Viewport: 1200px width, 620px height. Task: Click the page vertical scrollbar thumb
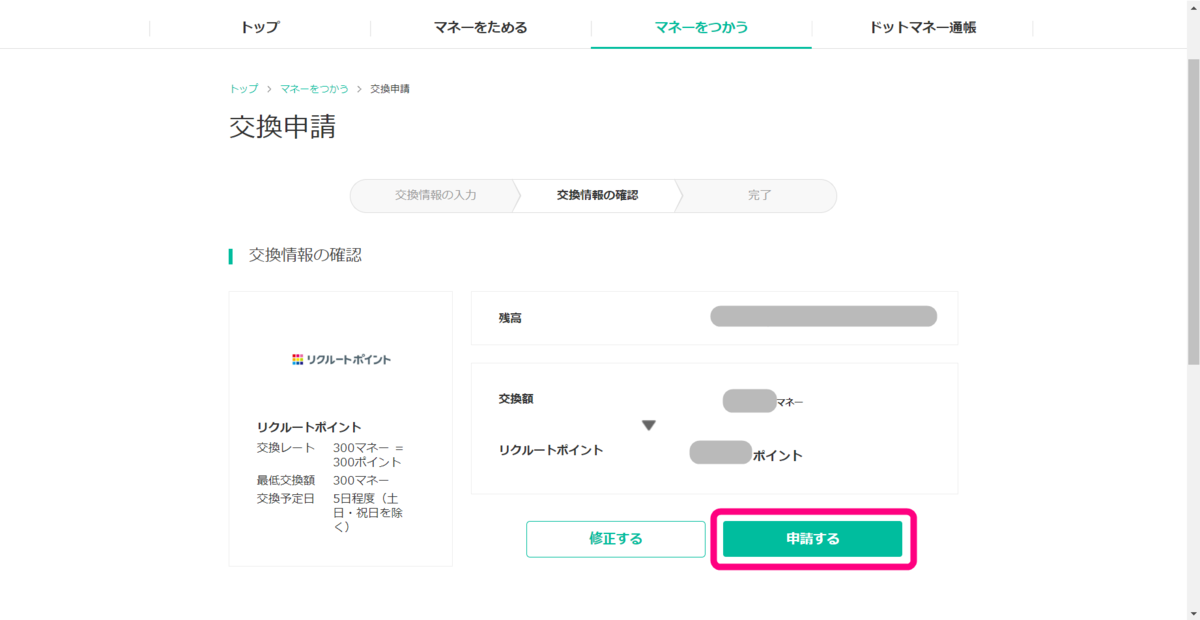pyautogui.click(x=1192, y=211)
